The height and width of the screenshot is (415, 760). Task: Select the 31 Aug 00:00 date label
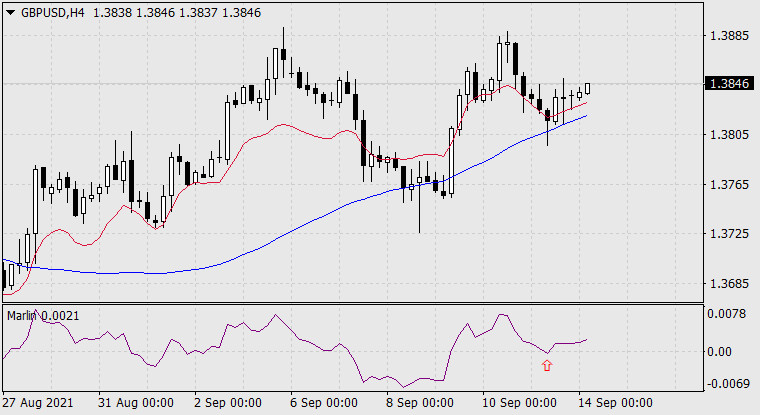[139, 402]
